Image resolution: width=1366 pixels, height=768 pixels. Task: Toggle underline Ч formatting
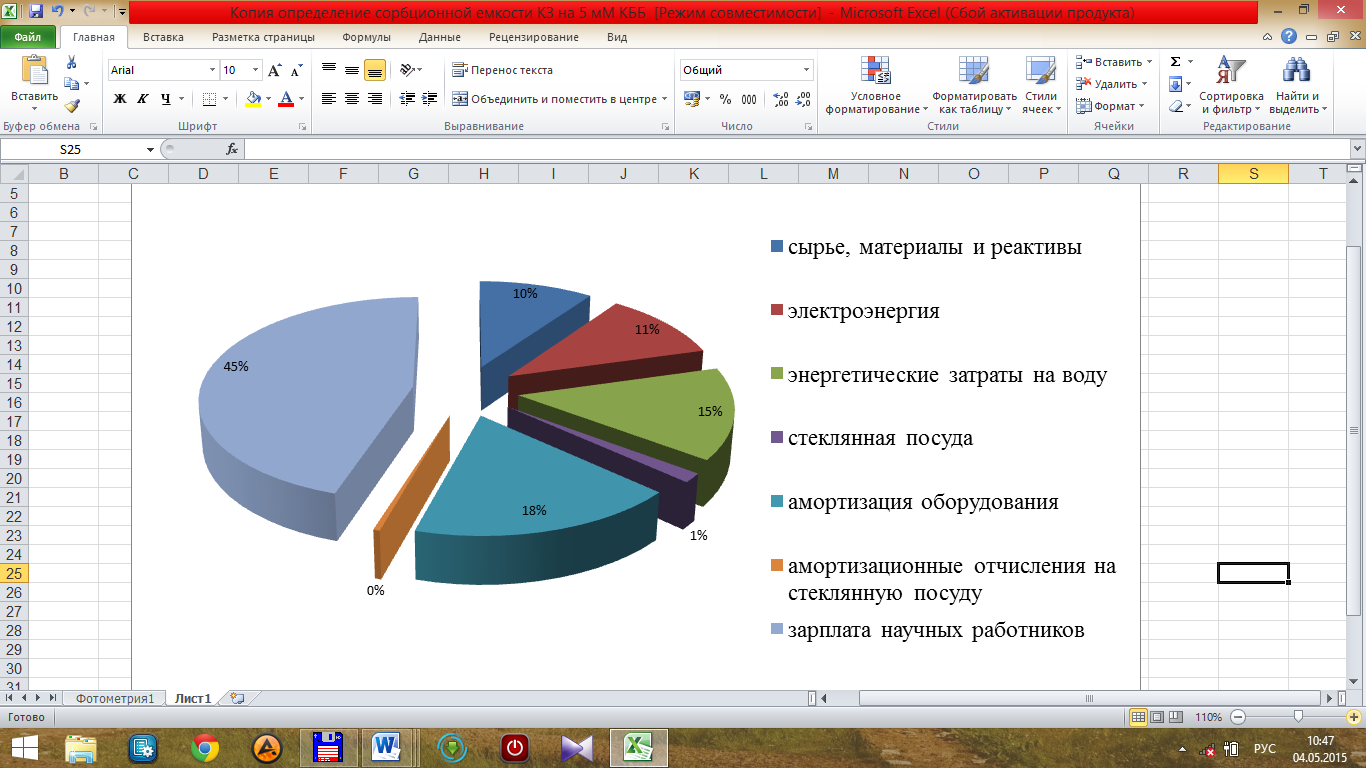pyautogui.click(x=166, y=99)
